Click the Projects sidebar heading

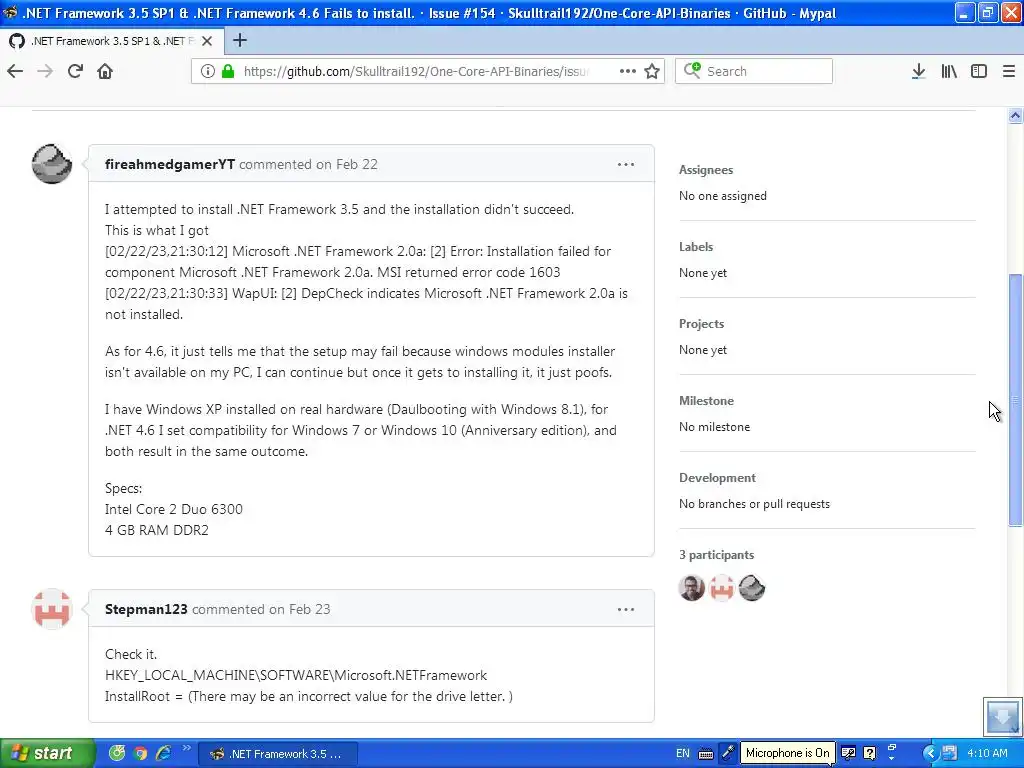(701, 324)
